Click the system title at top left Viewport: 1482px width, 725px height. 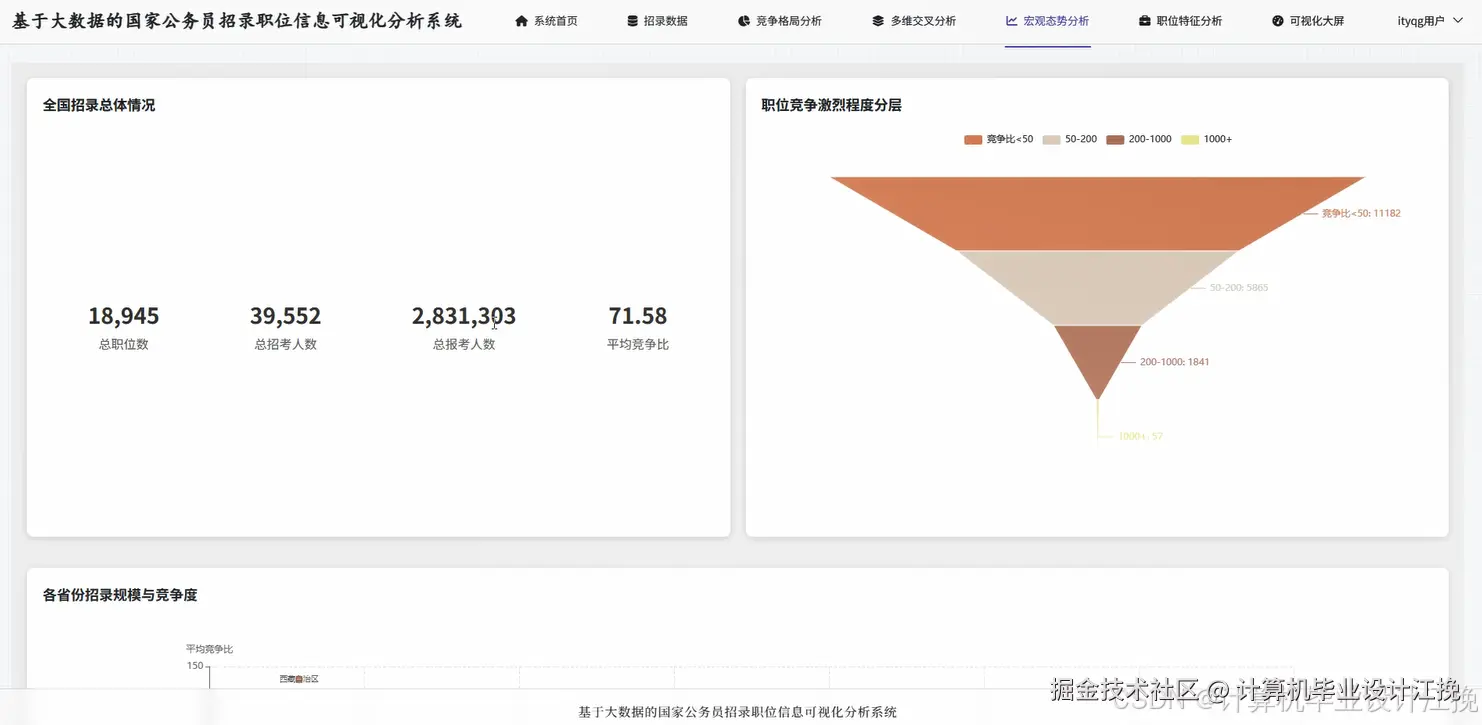238,21
